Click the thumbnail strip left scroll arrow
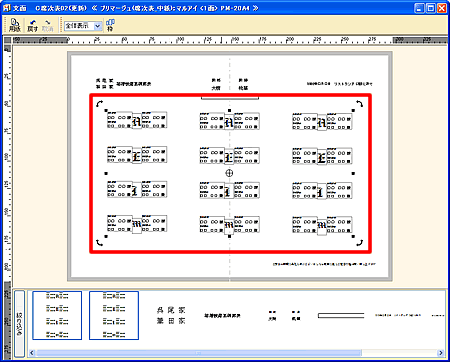The image size is (450, 362). click(x=32, y=353)
